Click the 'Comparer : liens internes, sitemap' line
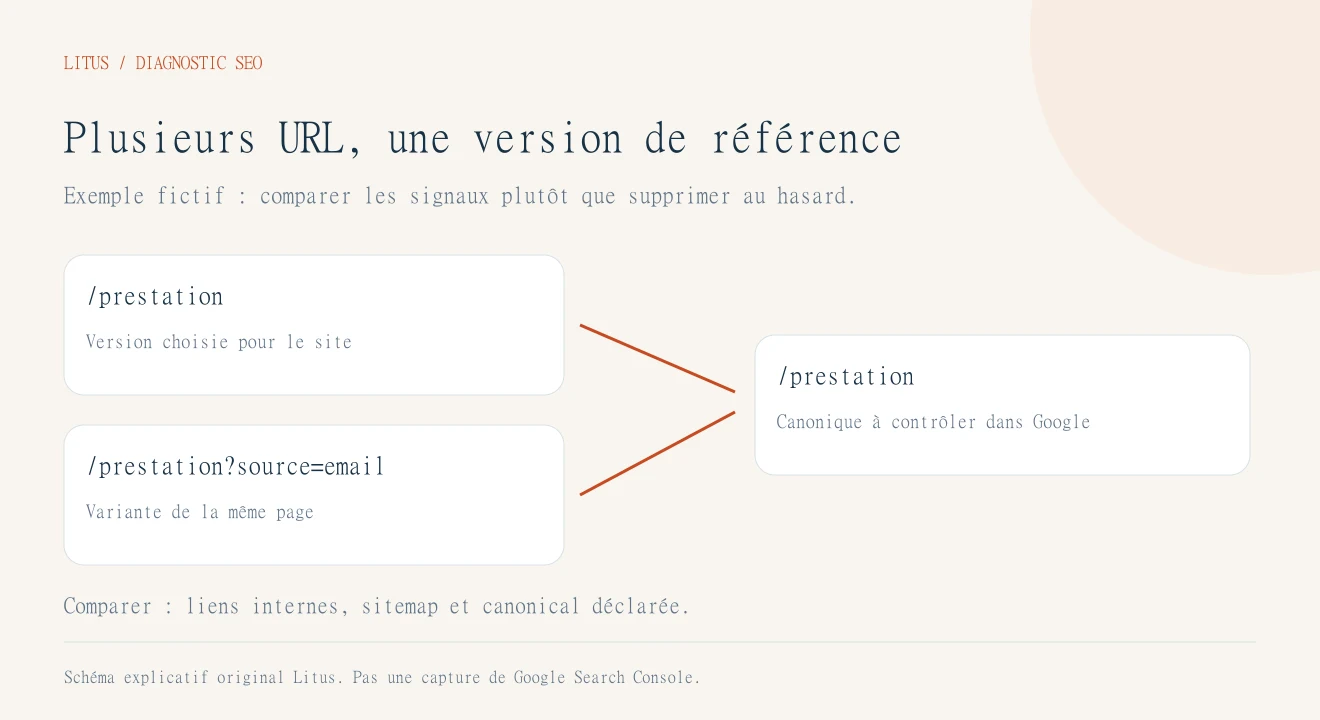This screenshot has width=1320, height=720. pyautogui.click(x=377, y=606)
